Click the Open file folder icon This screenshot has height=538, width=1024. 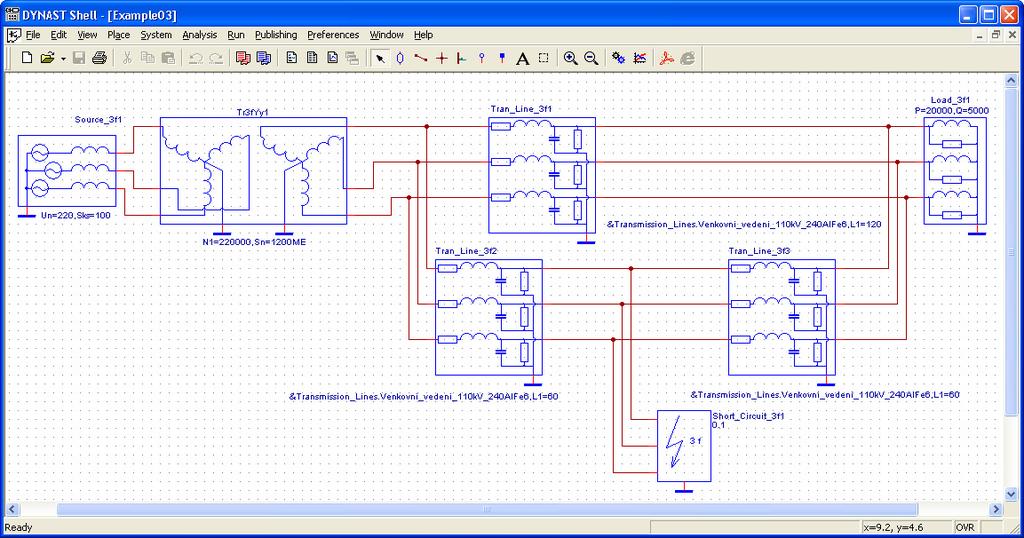click(x=47, y=58)
